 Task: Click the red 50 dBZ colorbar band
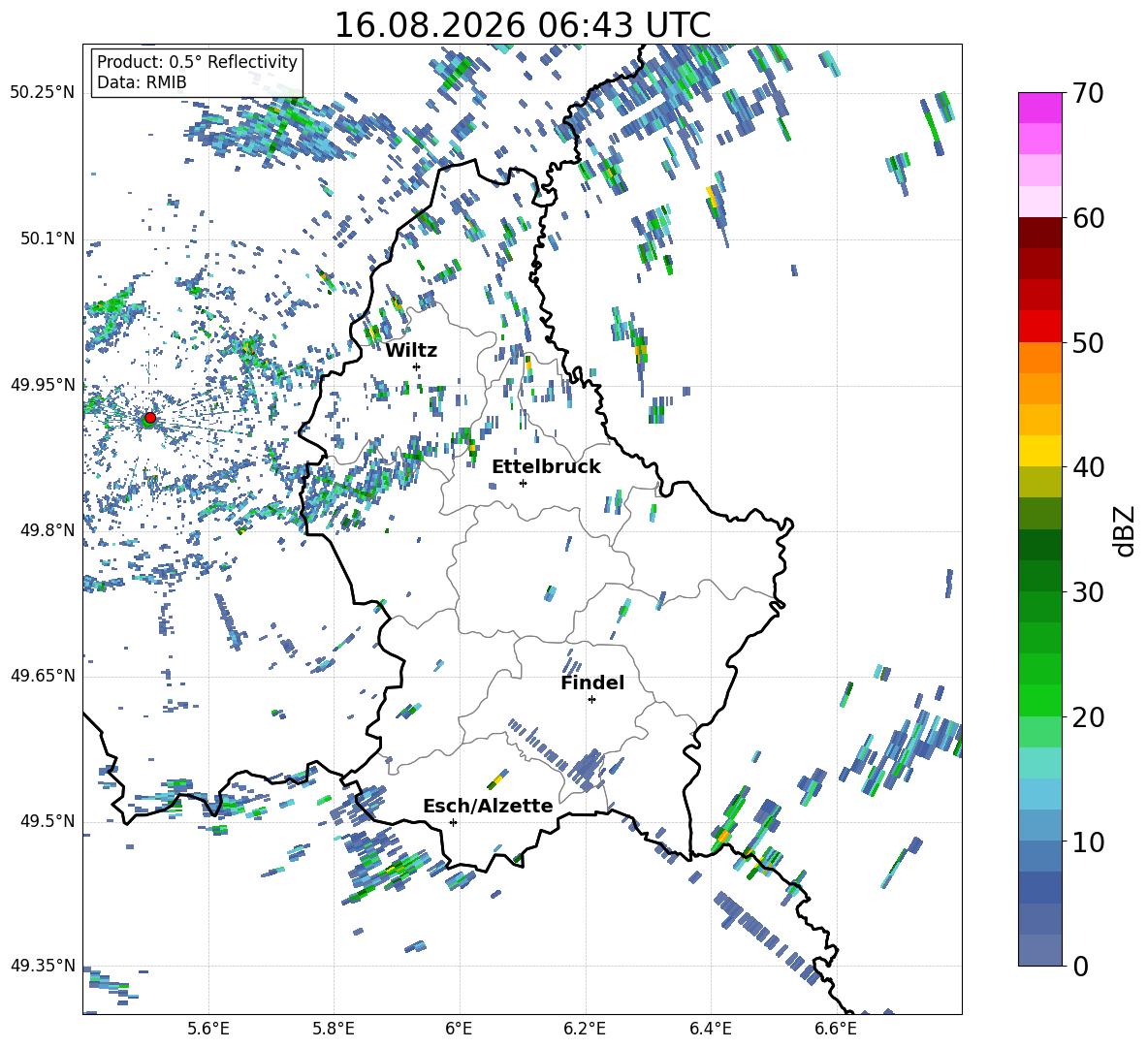click(x=1039, y=327)
